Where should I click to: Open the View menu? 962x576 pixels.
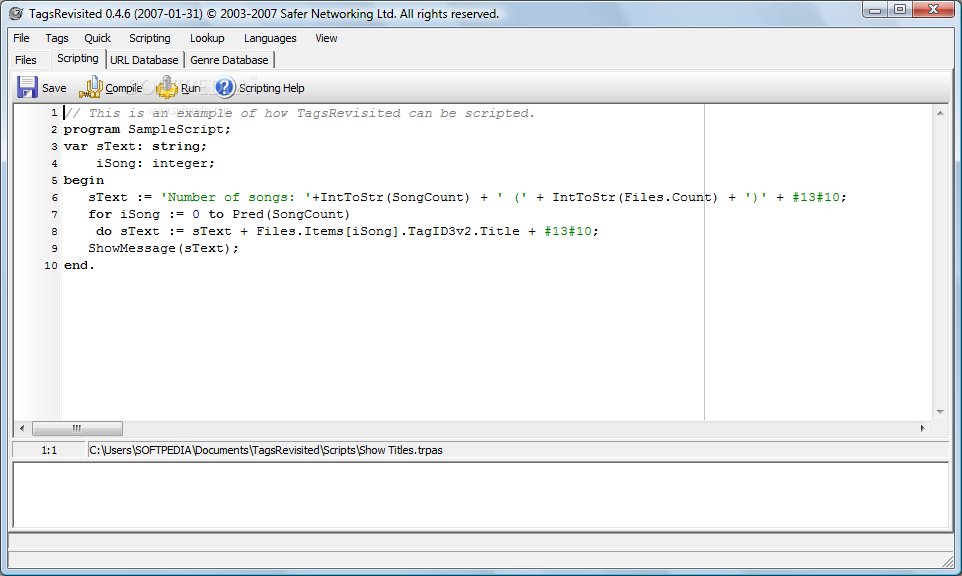tap(326, 38)
